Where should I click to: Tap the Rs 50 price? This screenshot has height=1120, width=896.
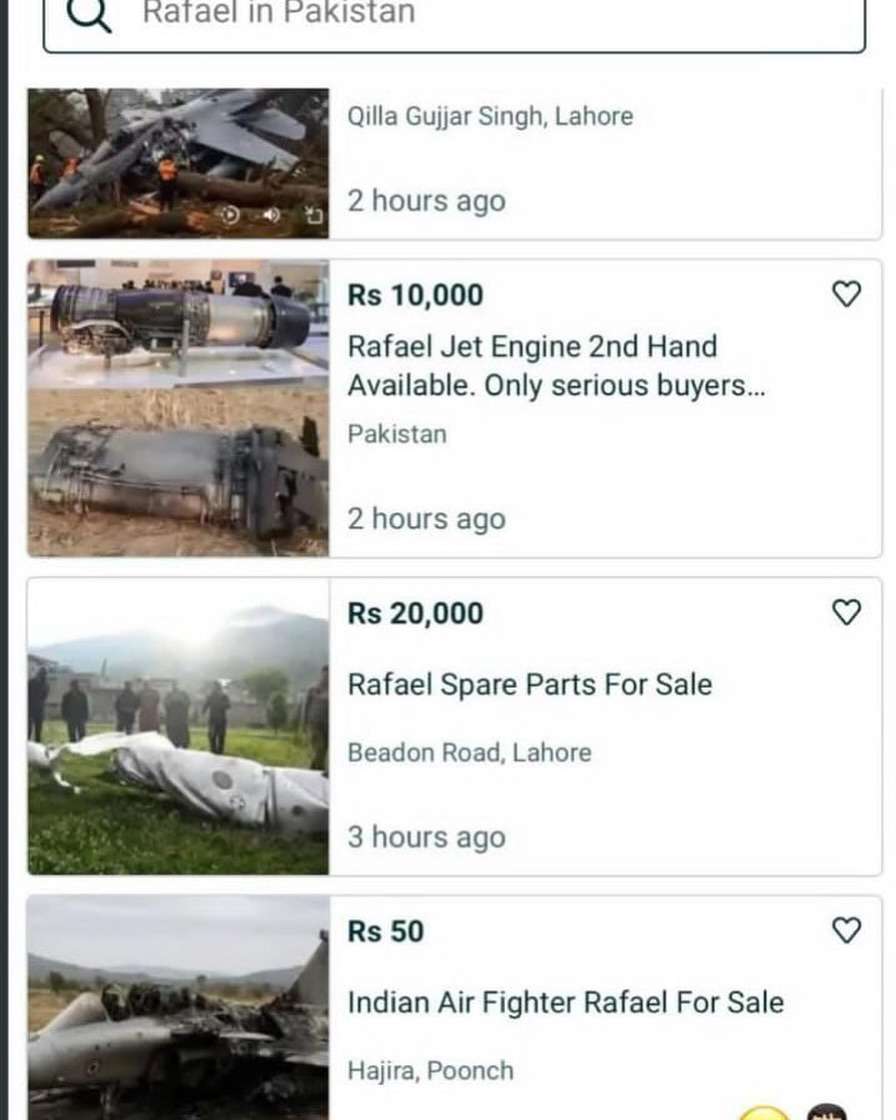[386, 931]
